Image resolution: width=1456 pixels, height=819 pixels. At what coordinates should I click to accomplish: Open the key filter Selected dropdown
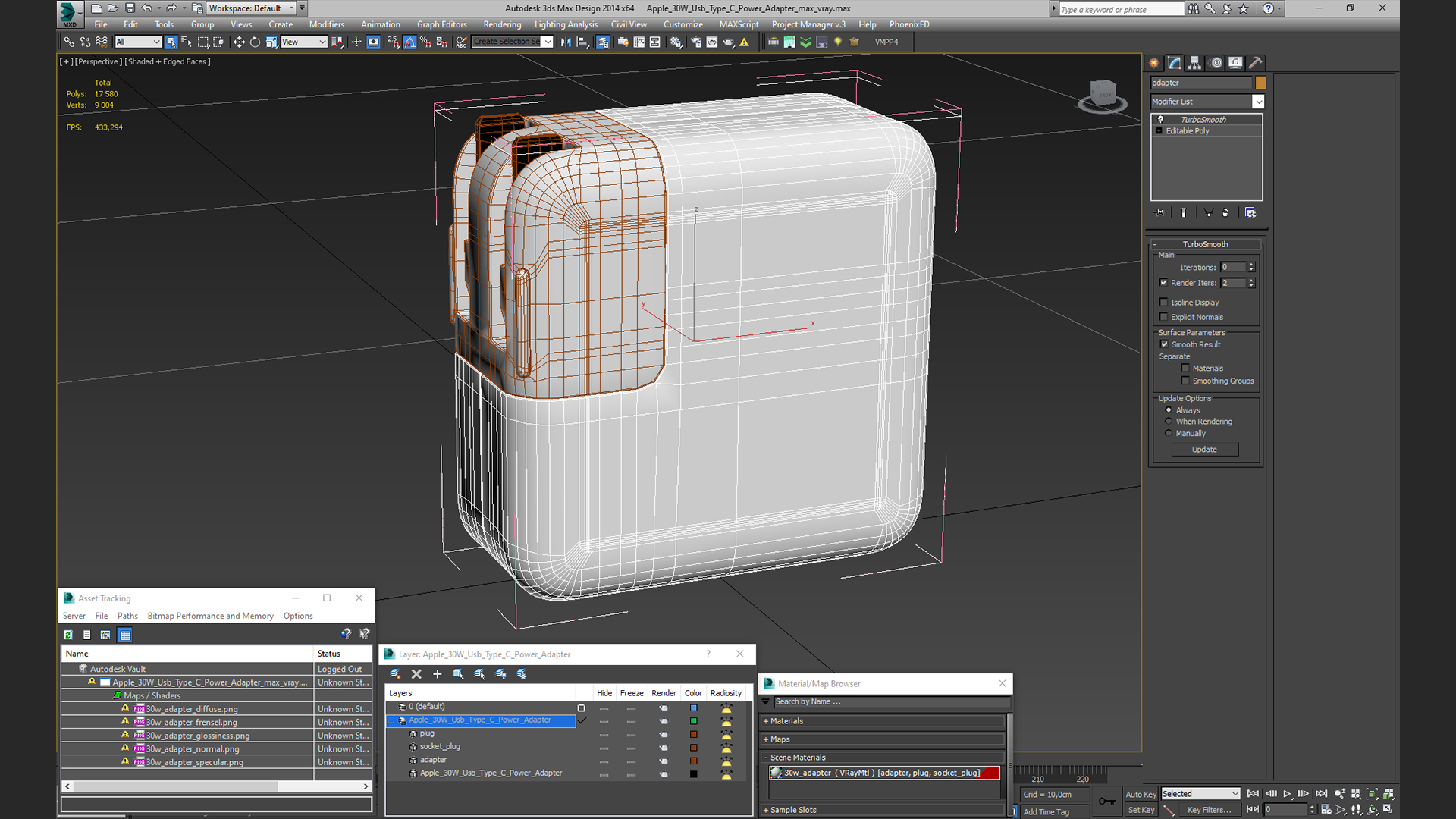pos(1200,794)
